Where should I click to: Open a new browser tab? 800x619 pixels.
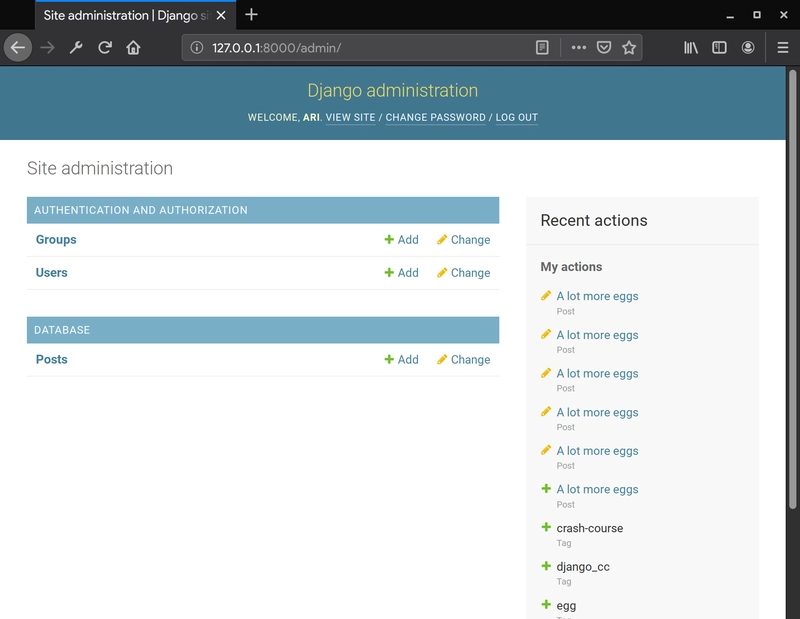[251, 15]
